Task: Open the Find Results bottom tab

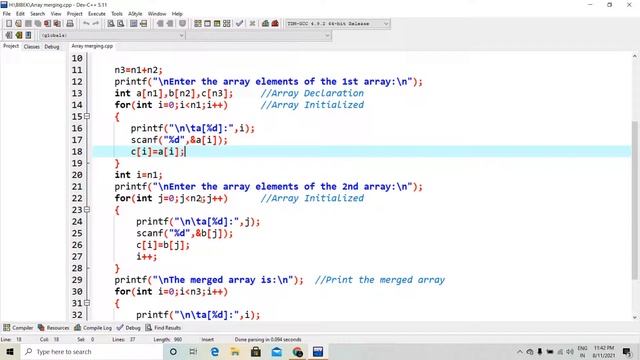Action: pyautogui.click(x=163, y=328)
